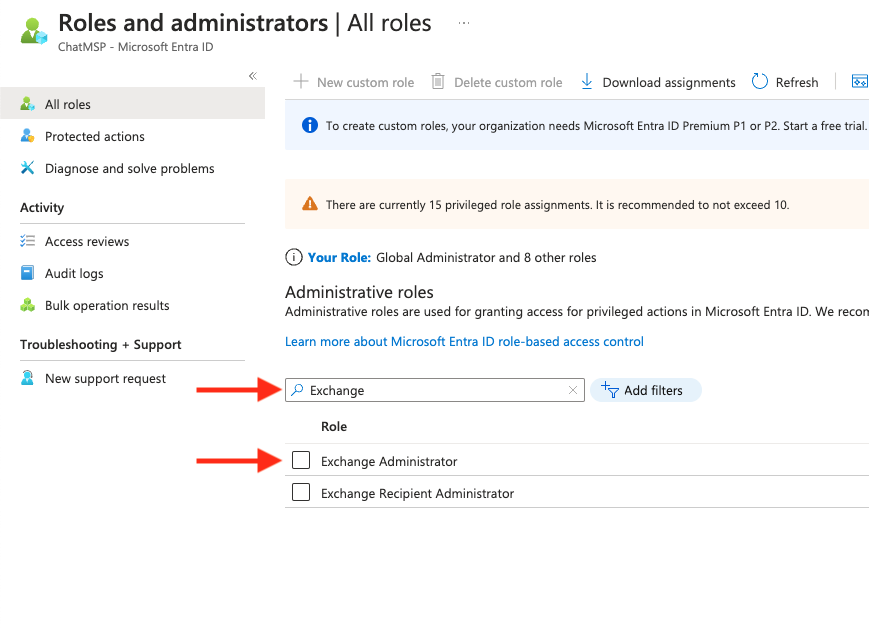Click Global Administrator and 8 other roles

click(486, 258)
